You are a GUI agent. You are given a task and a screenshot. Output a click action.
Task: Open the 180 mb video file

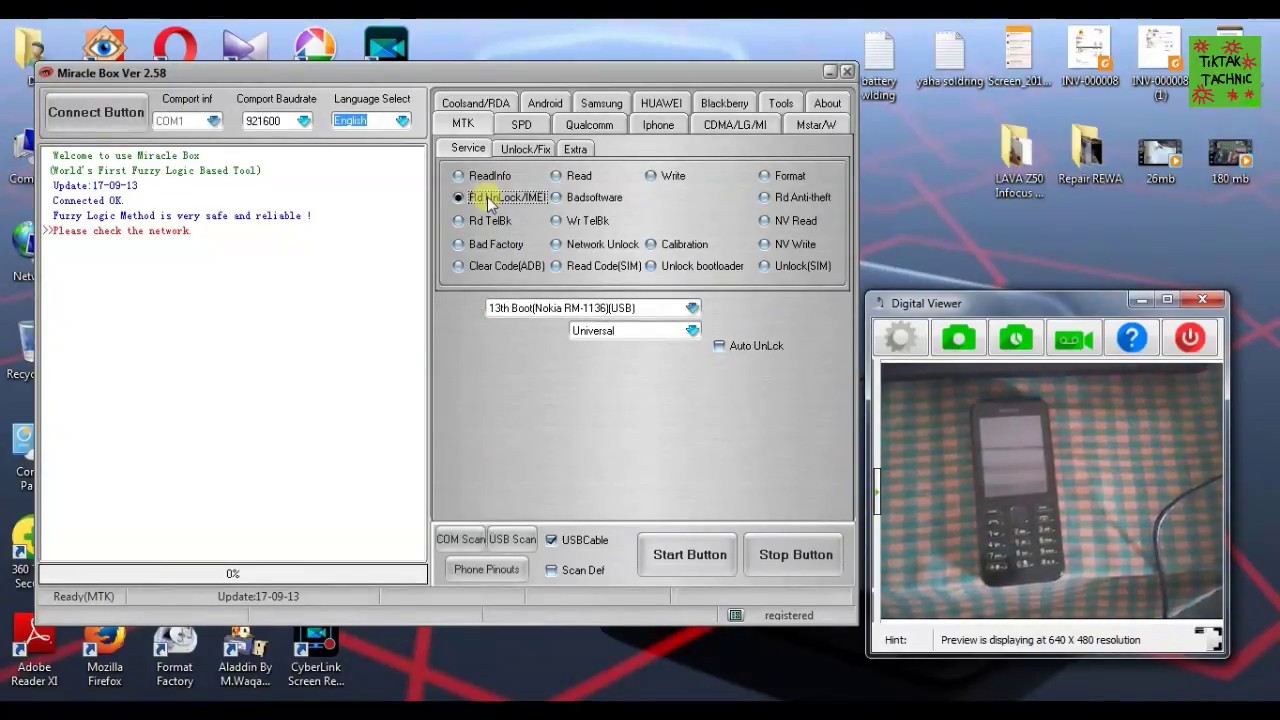click(1230, 160)
